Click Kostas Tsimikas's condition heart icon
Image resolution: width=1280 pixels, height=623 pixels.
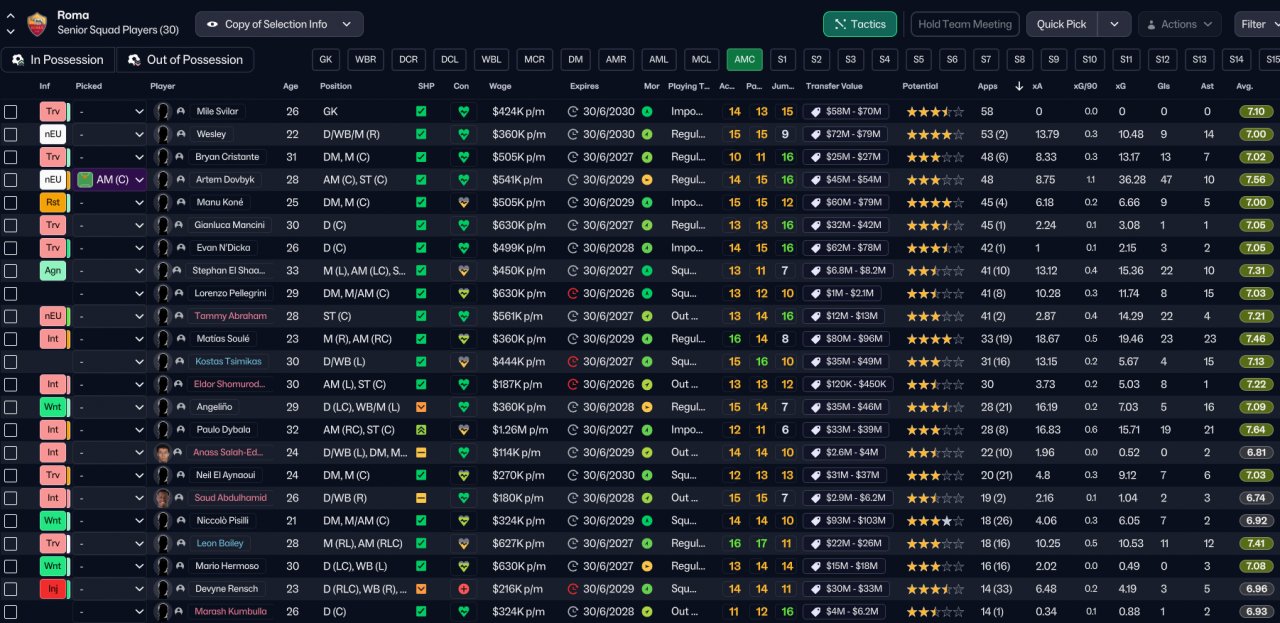[462, 362]
